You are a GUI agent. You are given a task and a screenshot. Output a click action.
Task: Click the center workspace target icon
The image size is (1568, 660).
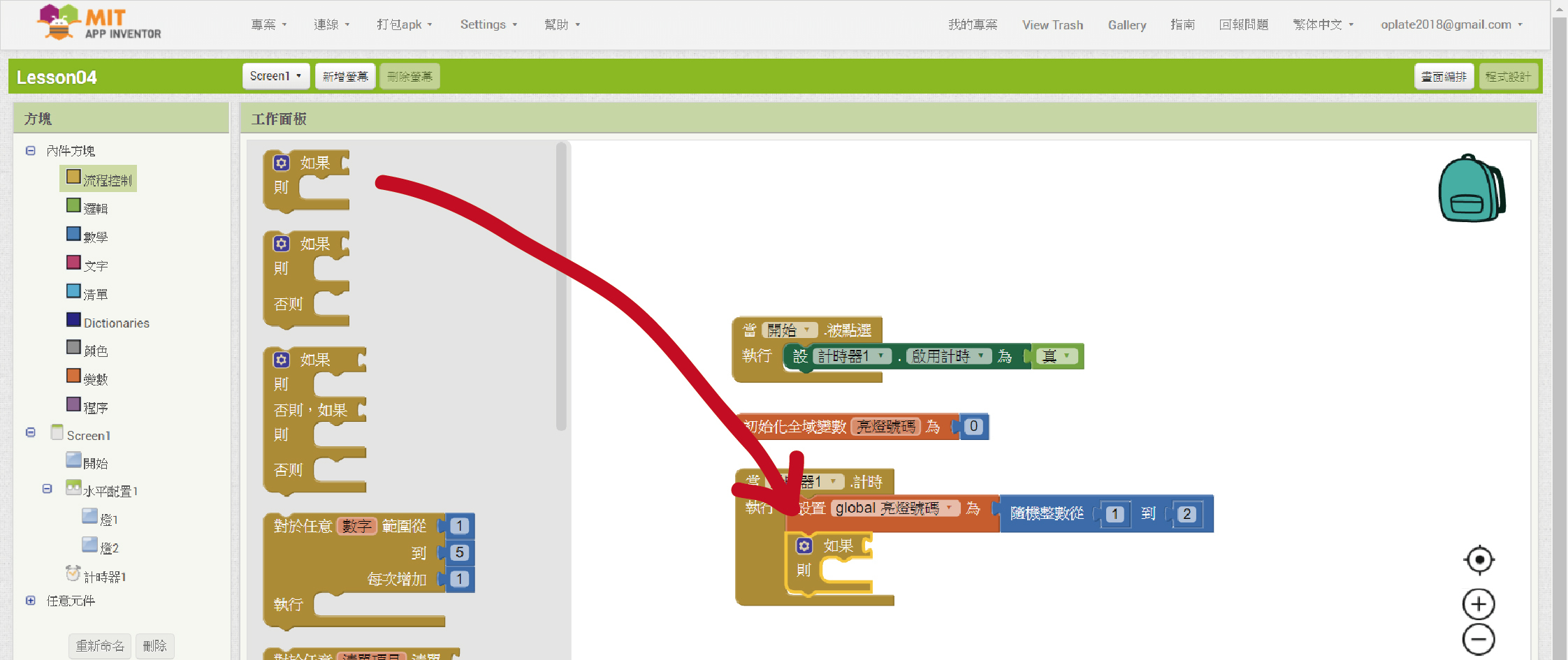coord(1479,559)
